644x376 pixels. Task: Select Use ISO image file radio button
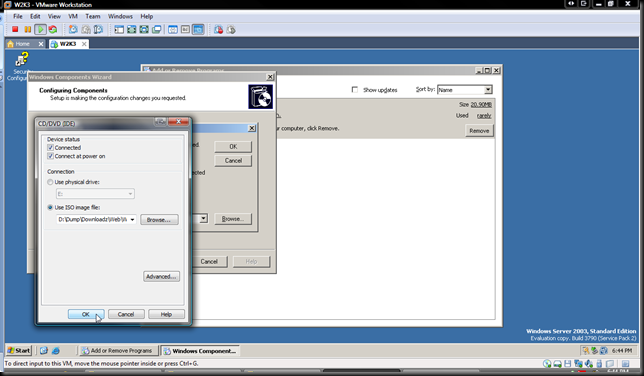tap(50, 208)
